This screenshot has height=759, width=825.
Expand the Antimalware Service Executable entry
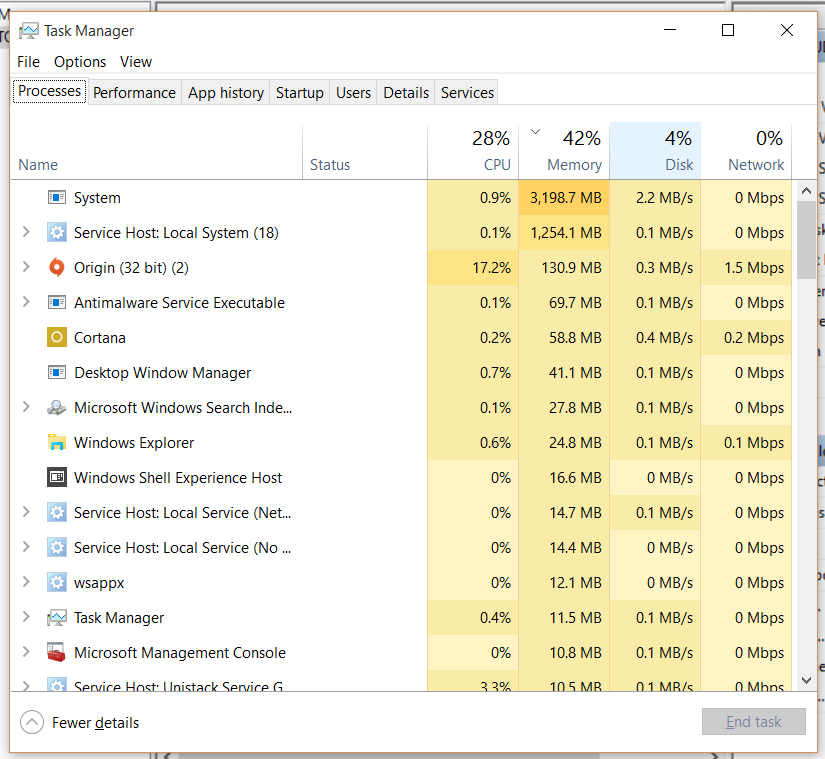(27, 303)
